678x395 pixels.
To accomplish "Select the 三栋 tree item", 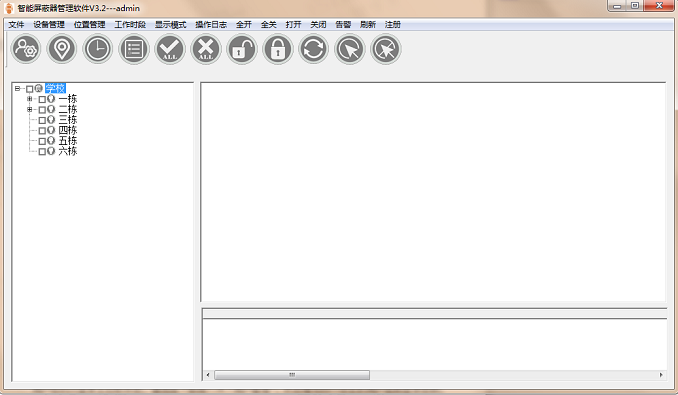I will pos(68,120).
